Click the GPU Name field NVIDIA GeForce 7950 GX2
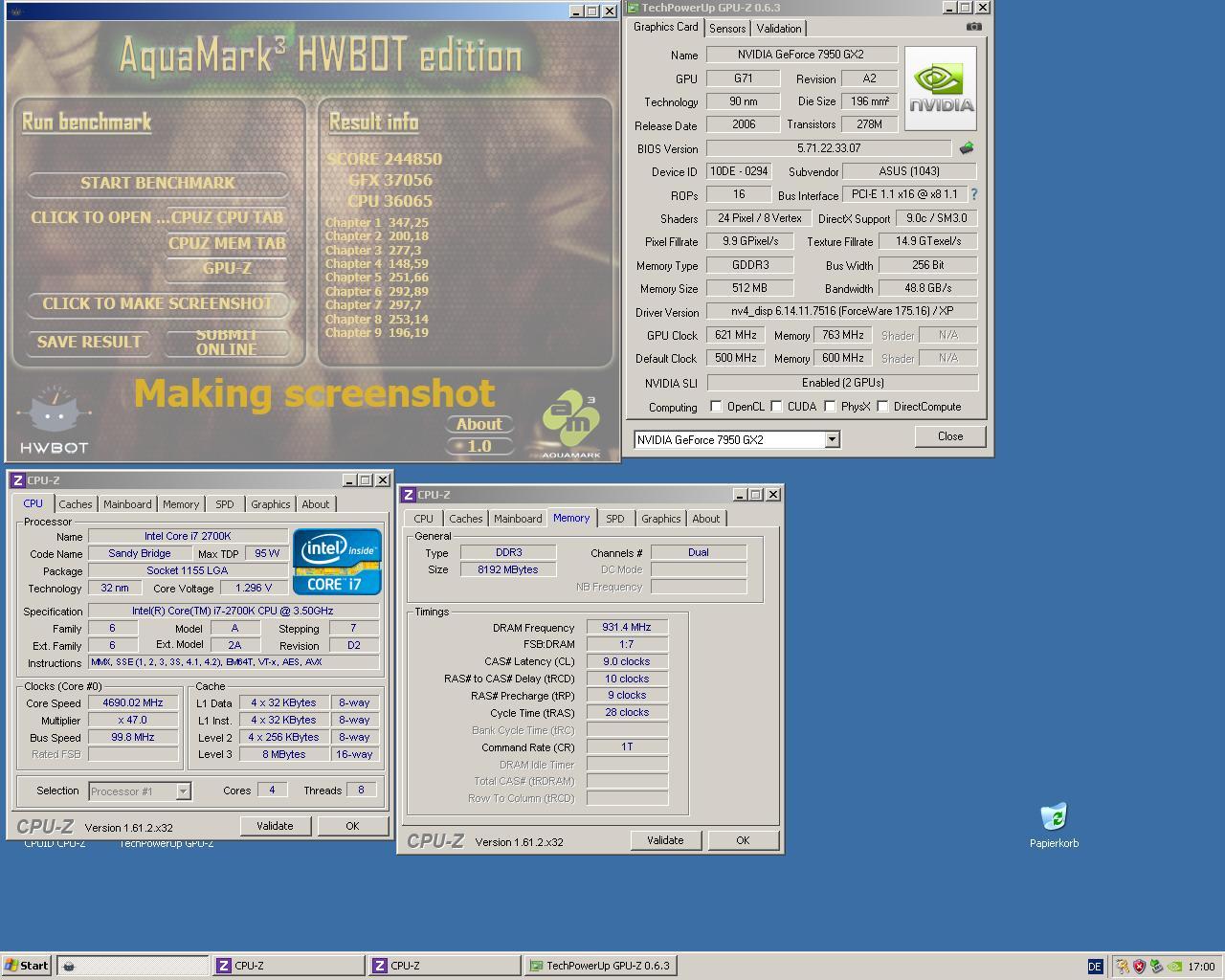The image size is (1225, 980). click(802, 55)
